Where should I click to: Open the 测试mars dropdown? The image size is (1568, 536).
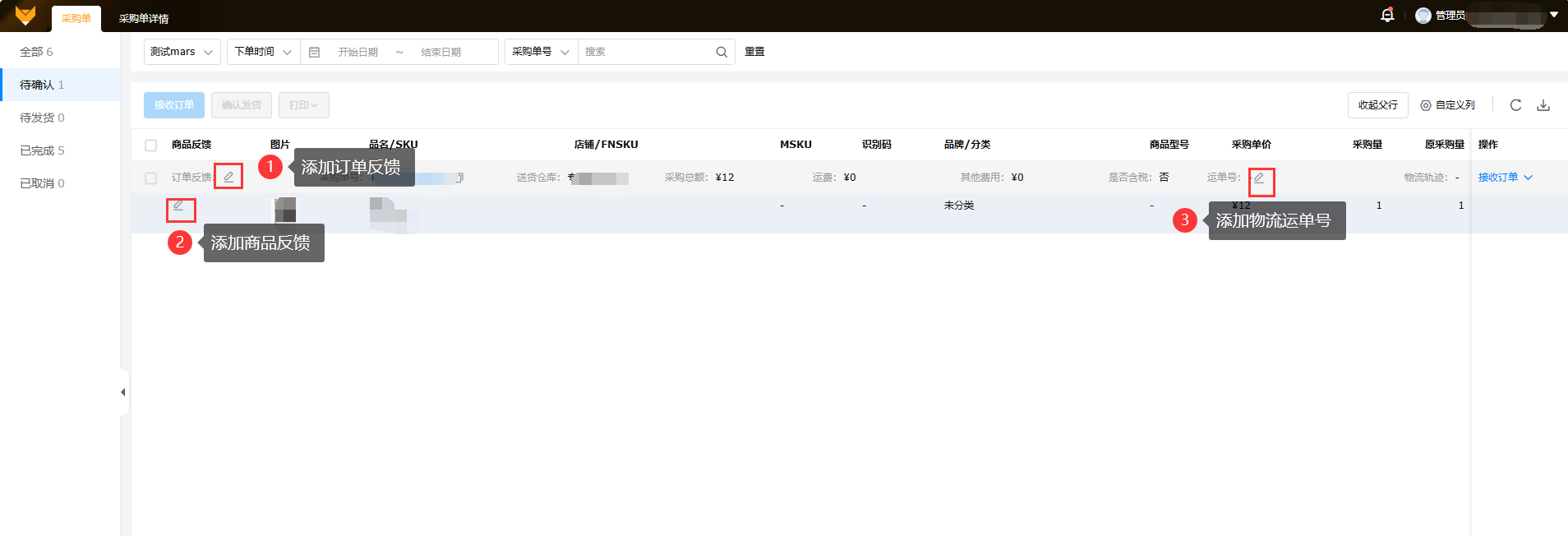tap(182, 52)
